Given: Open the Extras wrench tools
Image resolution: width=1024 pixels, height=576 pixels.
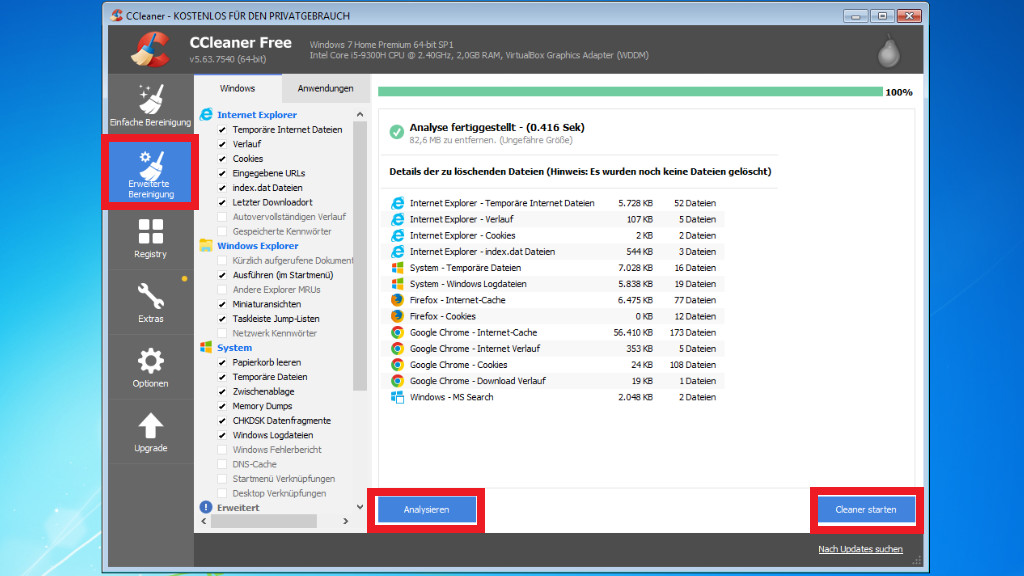Looking at the screenshot, I should 150,302.
